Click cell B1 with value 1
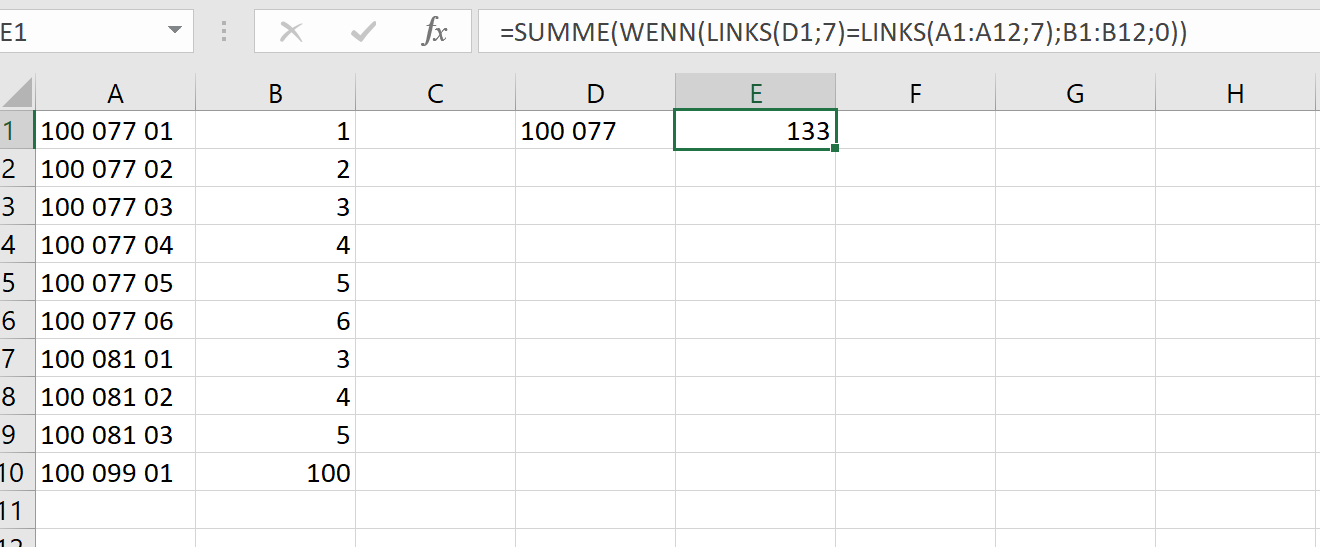This screenshot has width=1320, height=547. [276, 131]
